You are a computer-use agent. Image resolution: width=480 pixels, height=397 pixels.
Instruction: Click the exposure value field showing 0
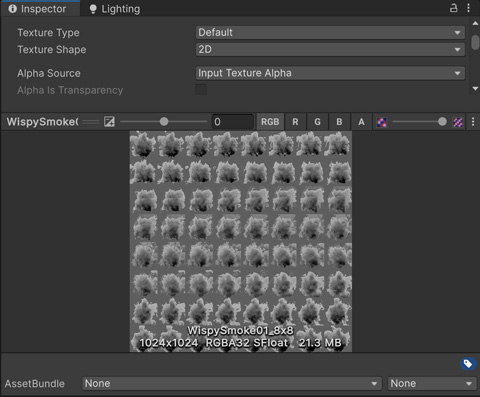(x=233, y=122)
